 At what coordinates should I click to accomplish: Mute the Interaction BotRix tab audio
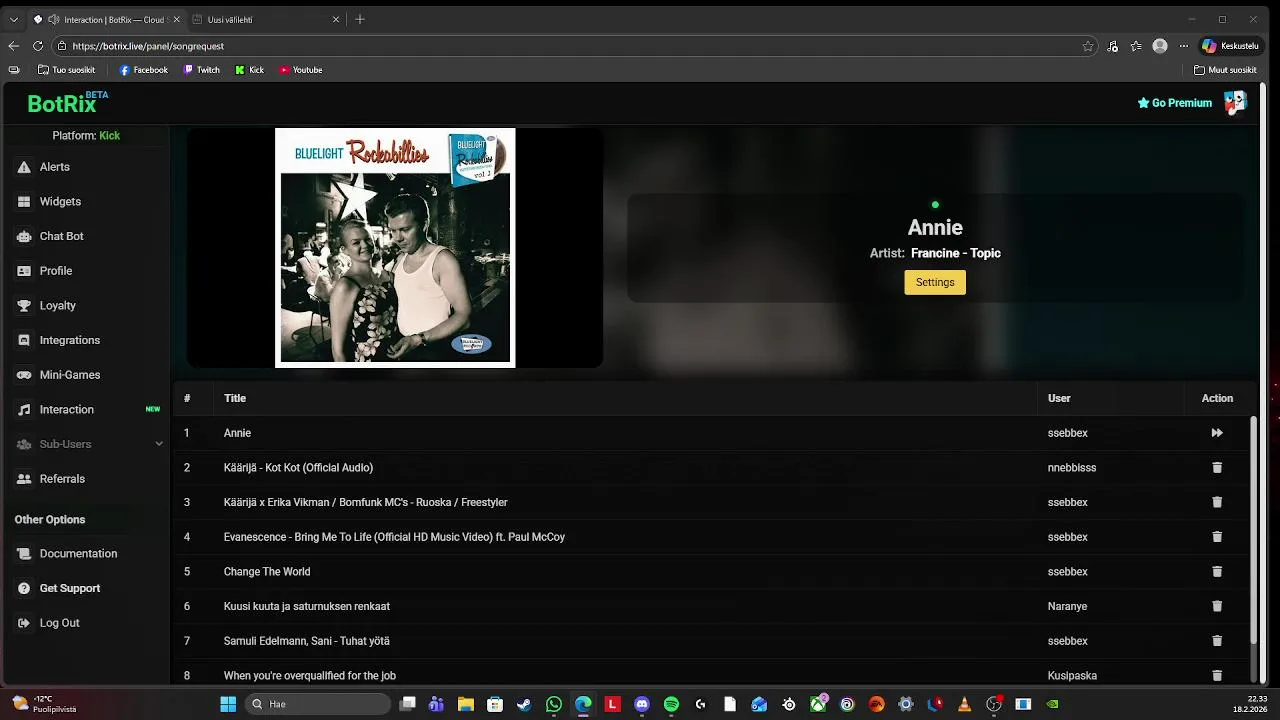tap(53, 19)
